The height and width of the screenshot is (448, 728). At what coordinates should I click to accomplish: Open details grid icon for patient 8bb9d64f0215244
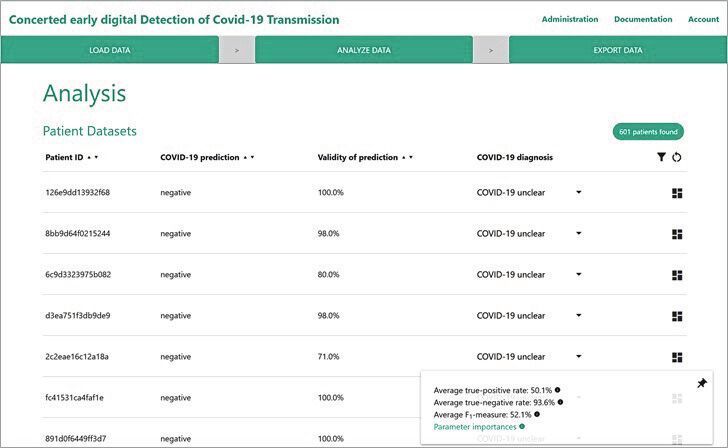677,234
